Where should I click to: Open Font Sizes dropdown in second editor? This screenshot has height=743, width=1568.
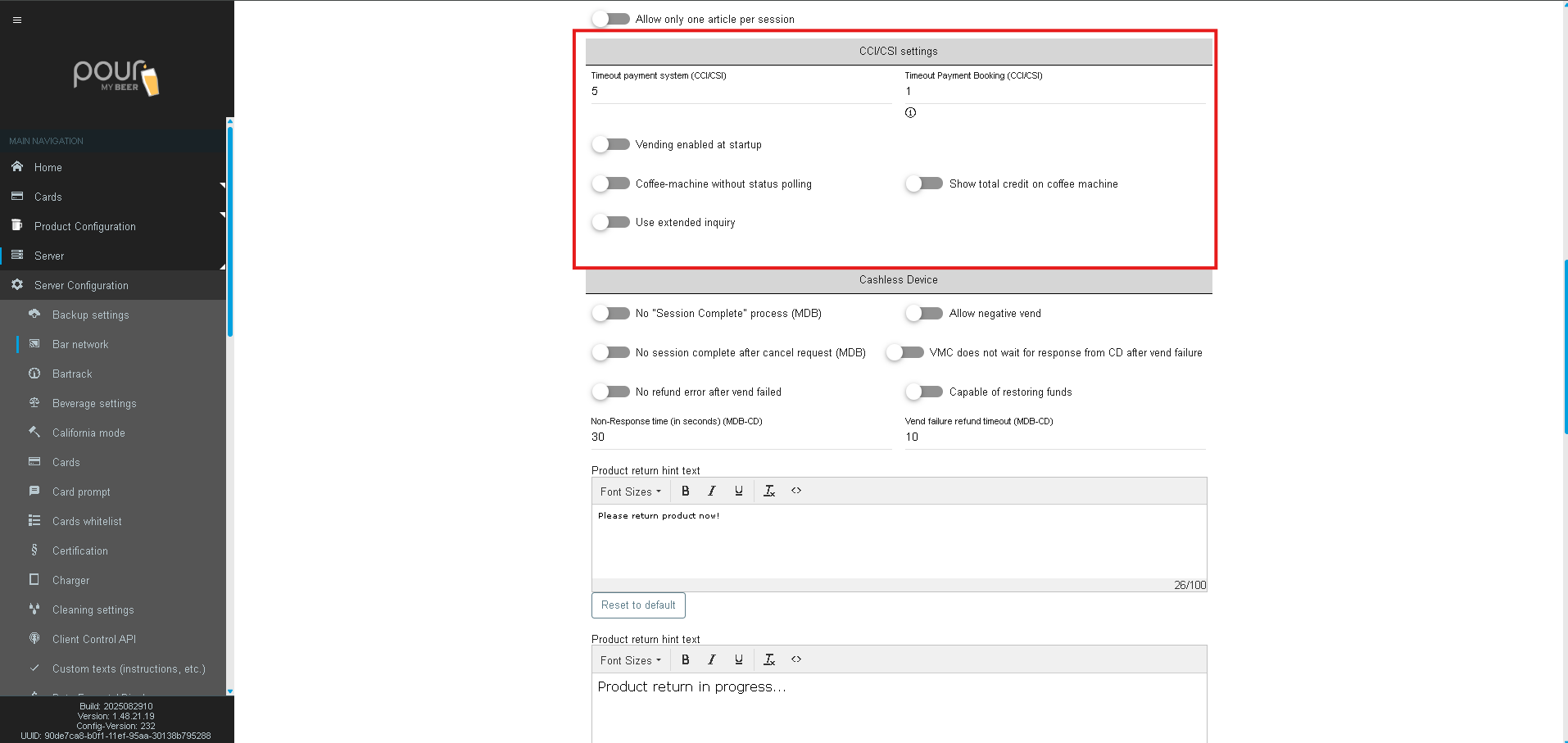point(630,661)
